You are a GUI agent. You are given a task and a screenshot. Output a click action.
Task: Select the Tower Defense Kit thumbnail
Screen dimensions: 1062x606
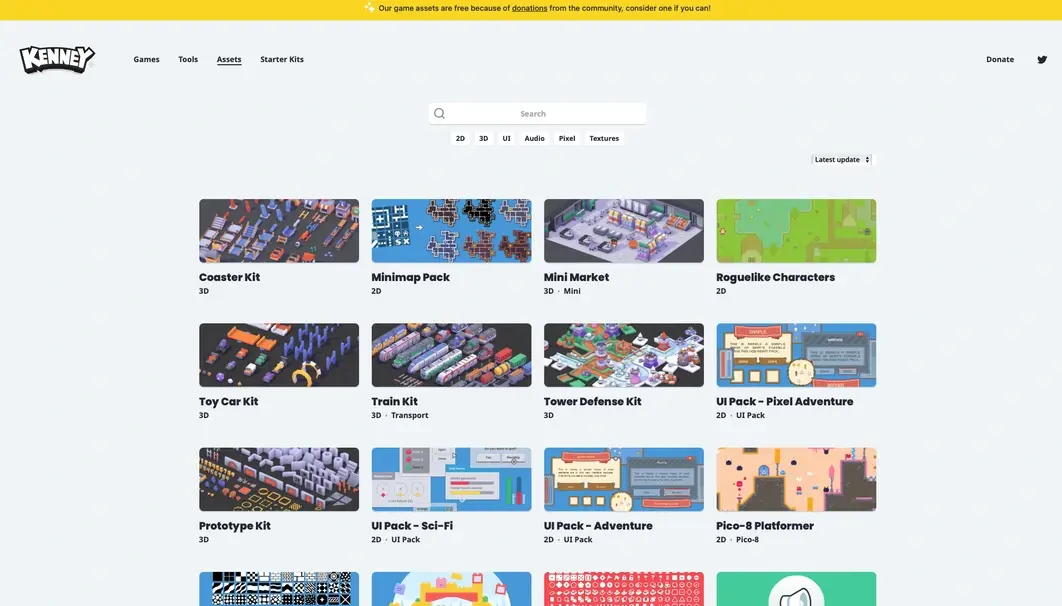pyautogui.click(x=623, y=355)
